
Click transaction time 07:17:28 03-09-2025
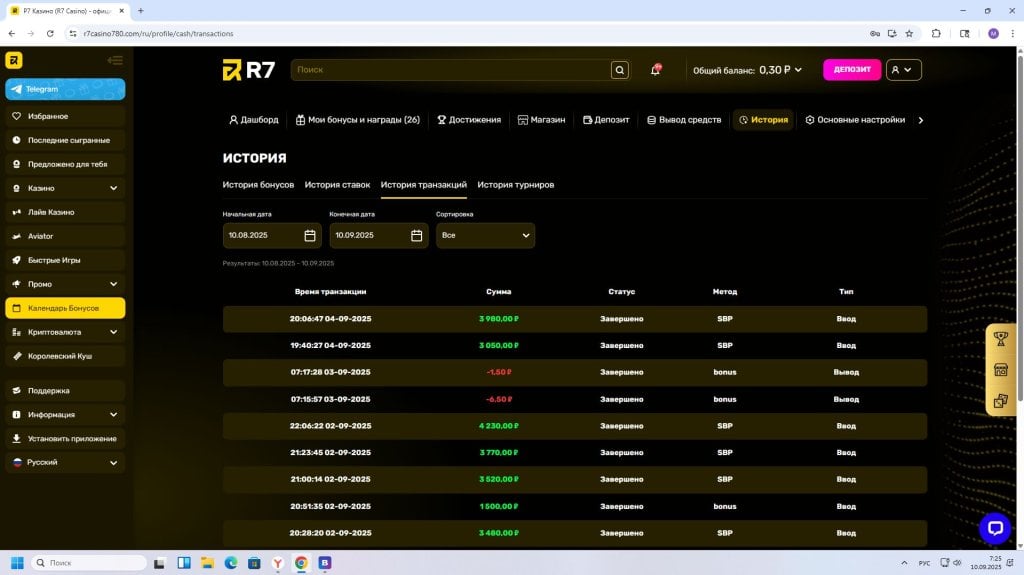pos(330,372)
